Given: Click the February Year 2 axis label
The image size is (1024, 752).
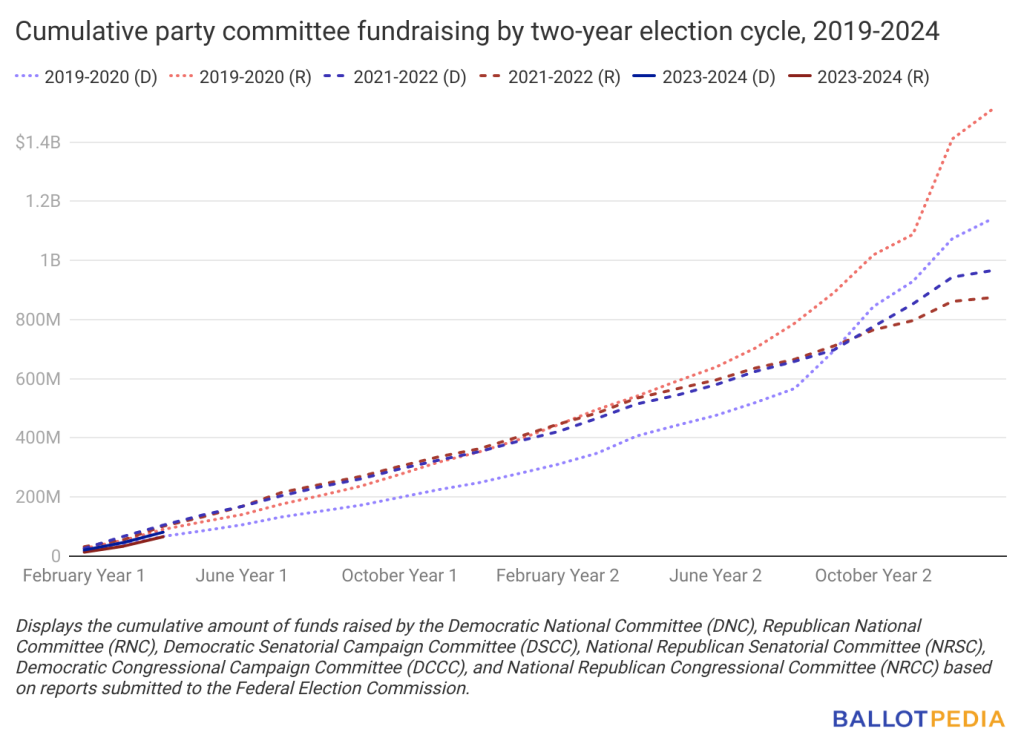Looking at the screenshot, I should click(x=558, y=576).
